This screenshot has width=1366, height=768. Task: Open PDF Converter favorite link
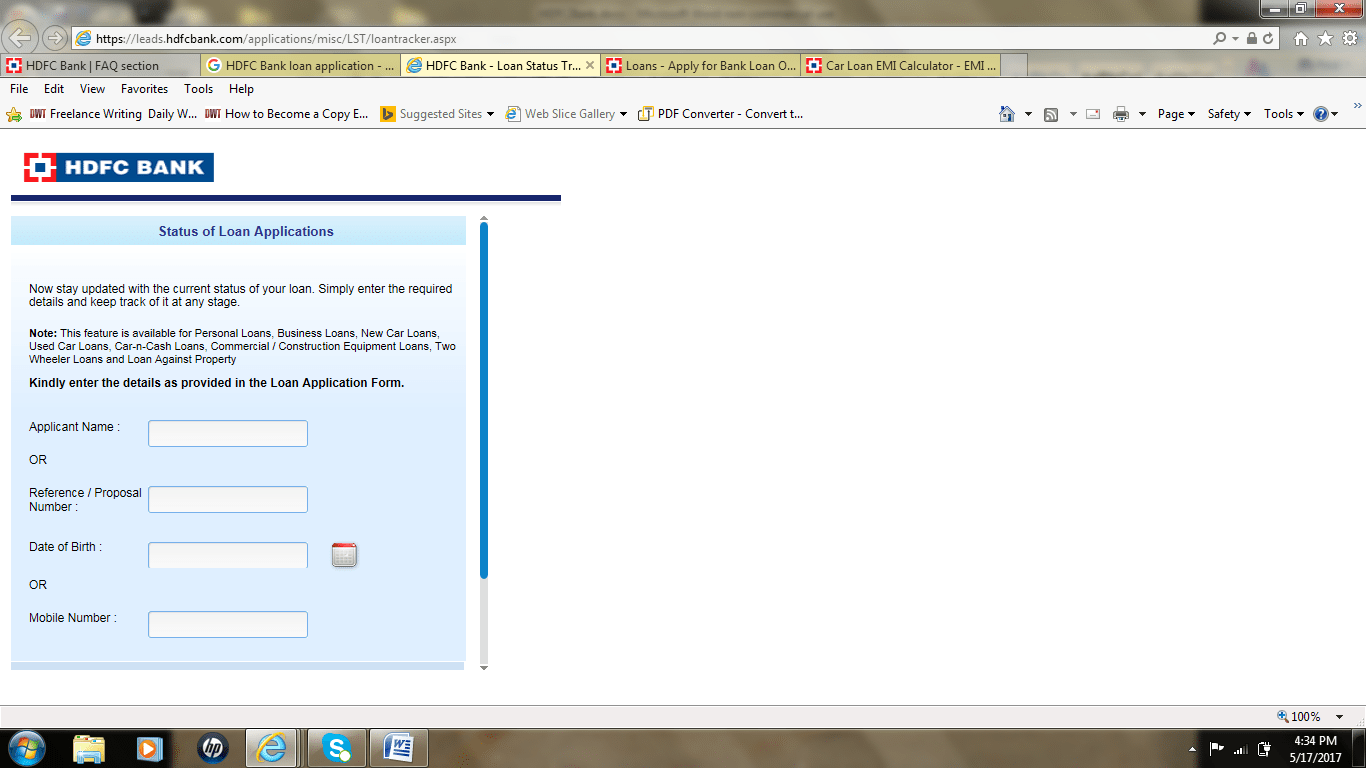coord(720,114)
